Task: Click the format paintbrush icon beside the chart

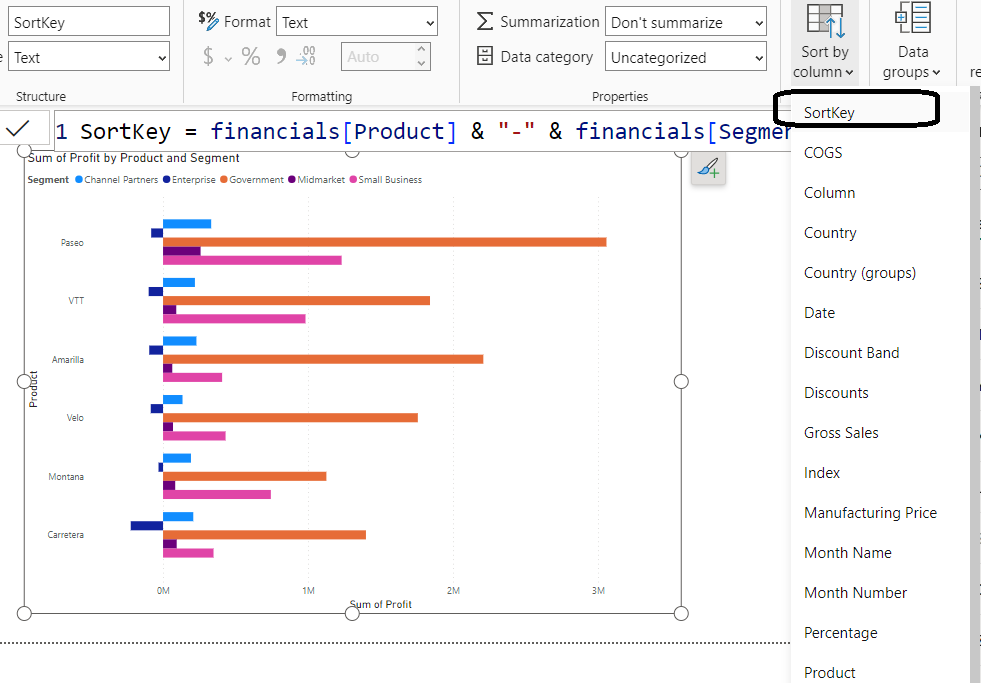Action: tap(708, 168)
